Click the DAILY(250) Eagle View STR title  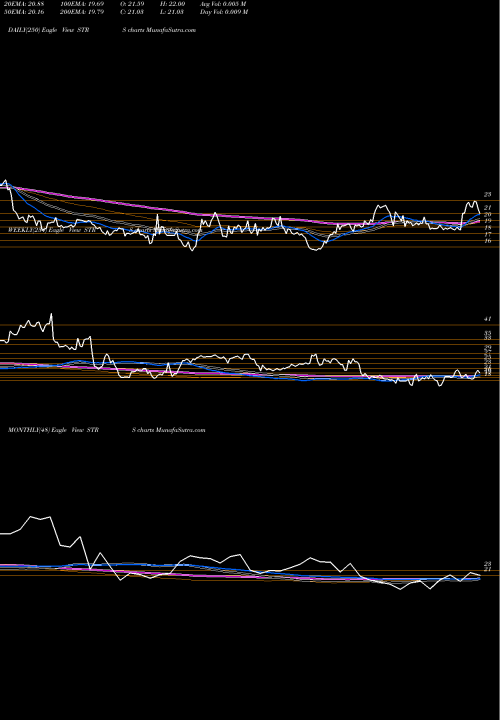(x=49, y=30)
